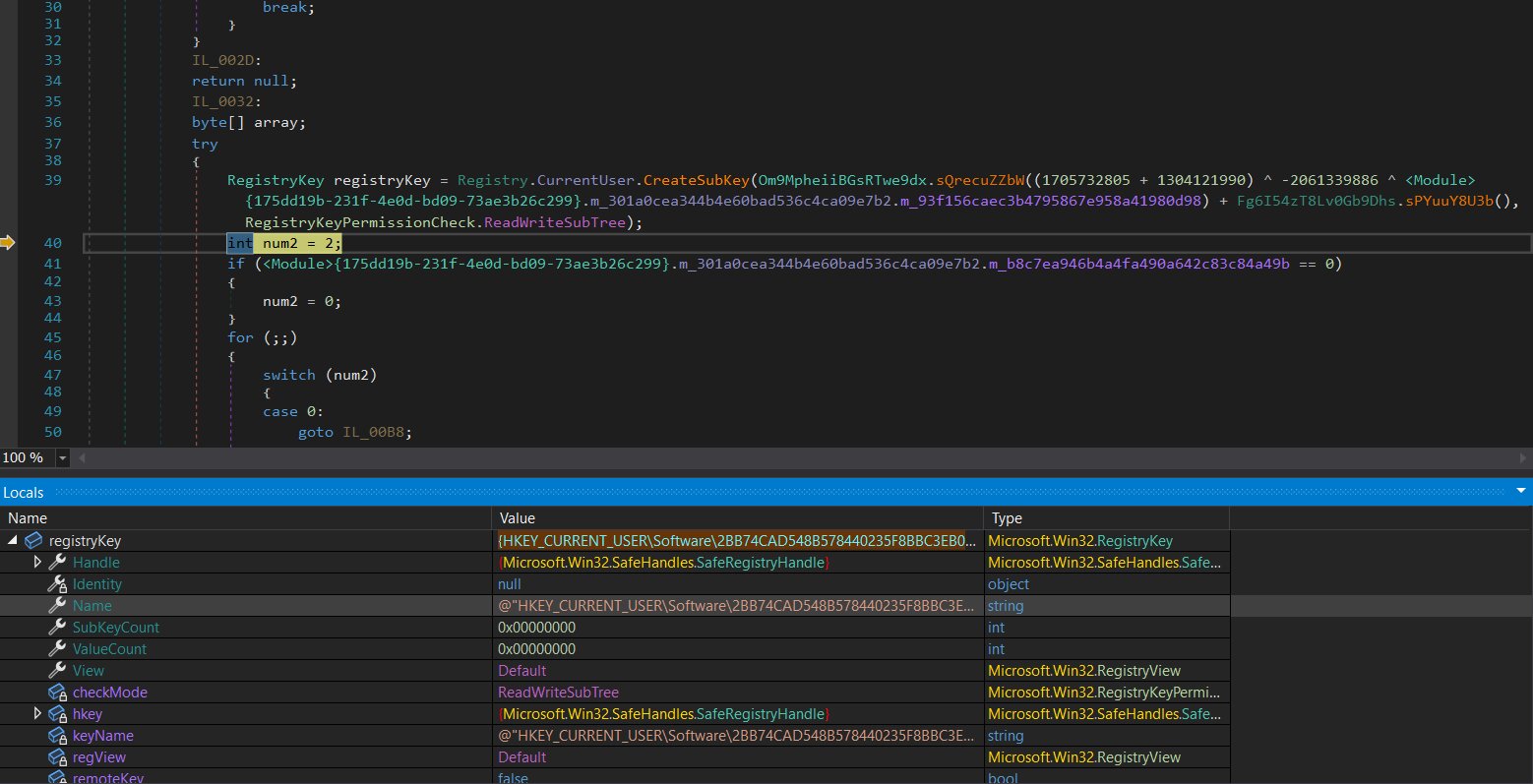
Task: Open the Locals panel options dropdown arrow
Action: pyautogui.click(x=1521, y=492)
